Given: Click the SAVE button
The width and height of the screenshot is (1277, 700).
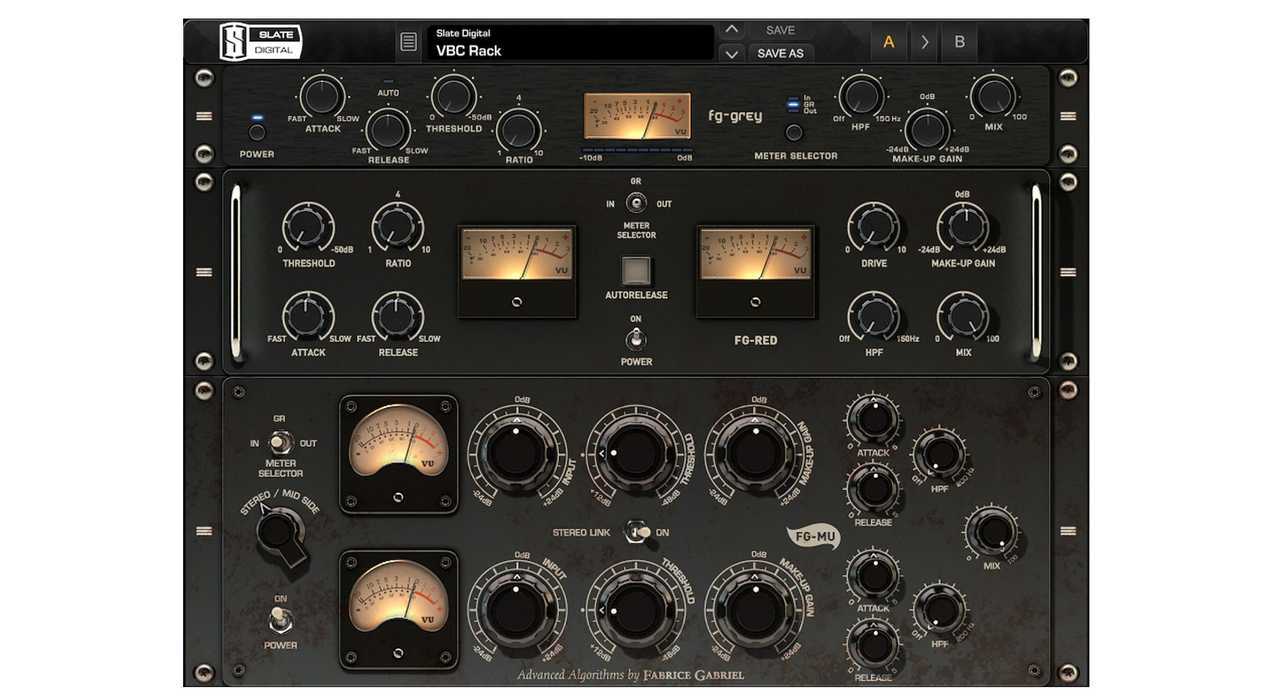Looking at the screenshot, I should tap(781, 30).
